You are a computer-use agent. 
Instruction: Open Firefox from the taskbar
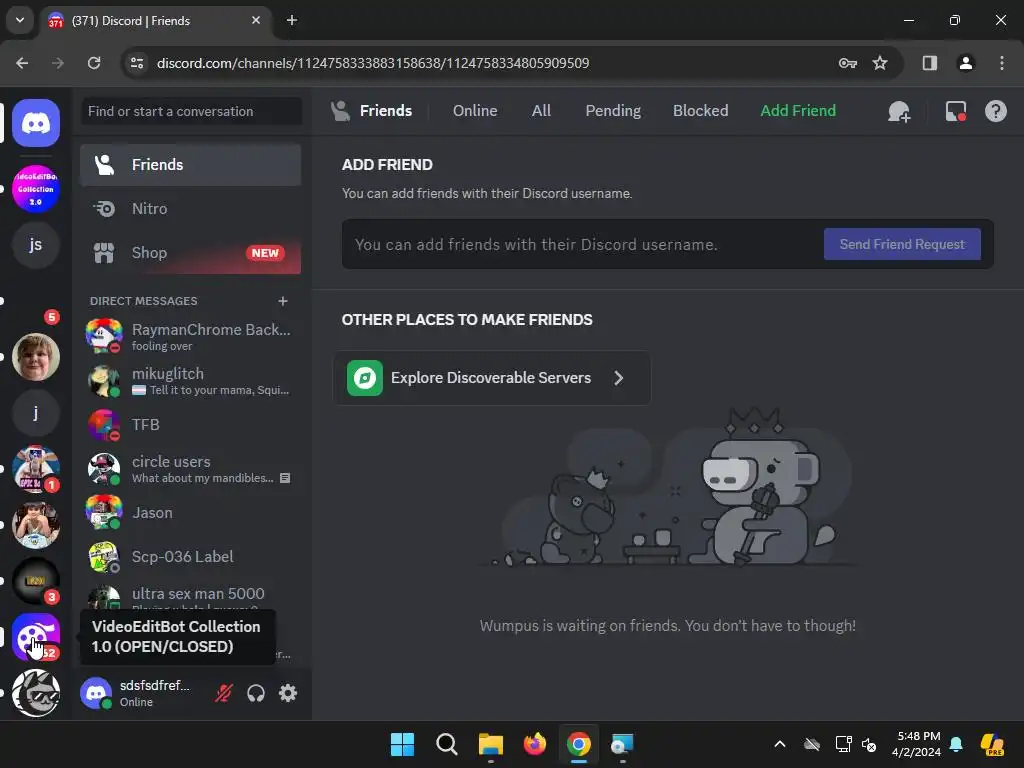[x=534, y=744]
